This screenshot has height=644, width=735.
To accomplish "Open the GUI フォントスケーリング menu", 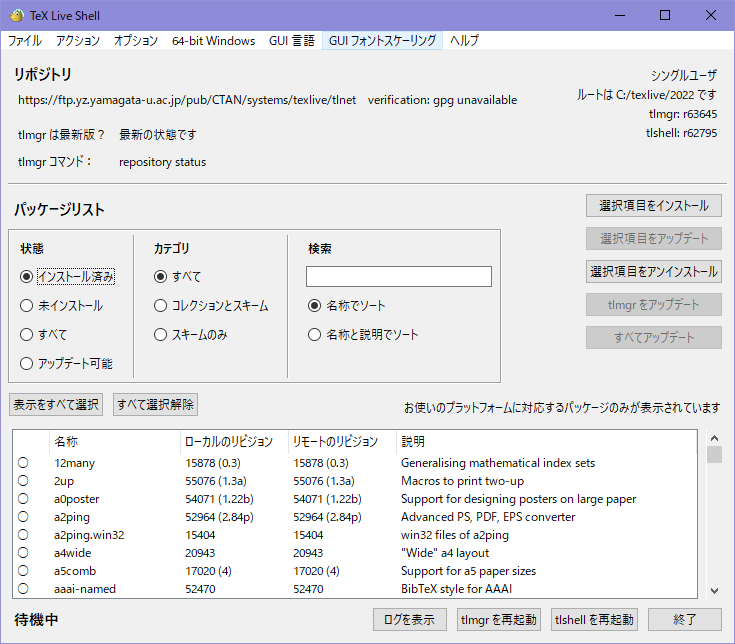I will click(382, 41).
